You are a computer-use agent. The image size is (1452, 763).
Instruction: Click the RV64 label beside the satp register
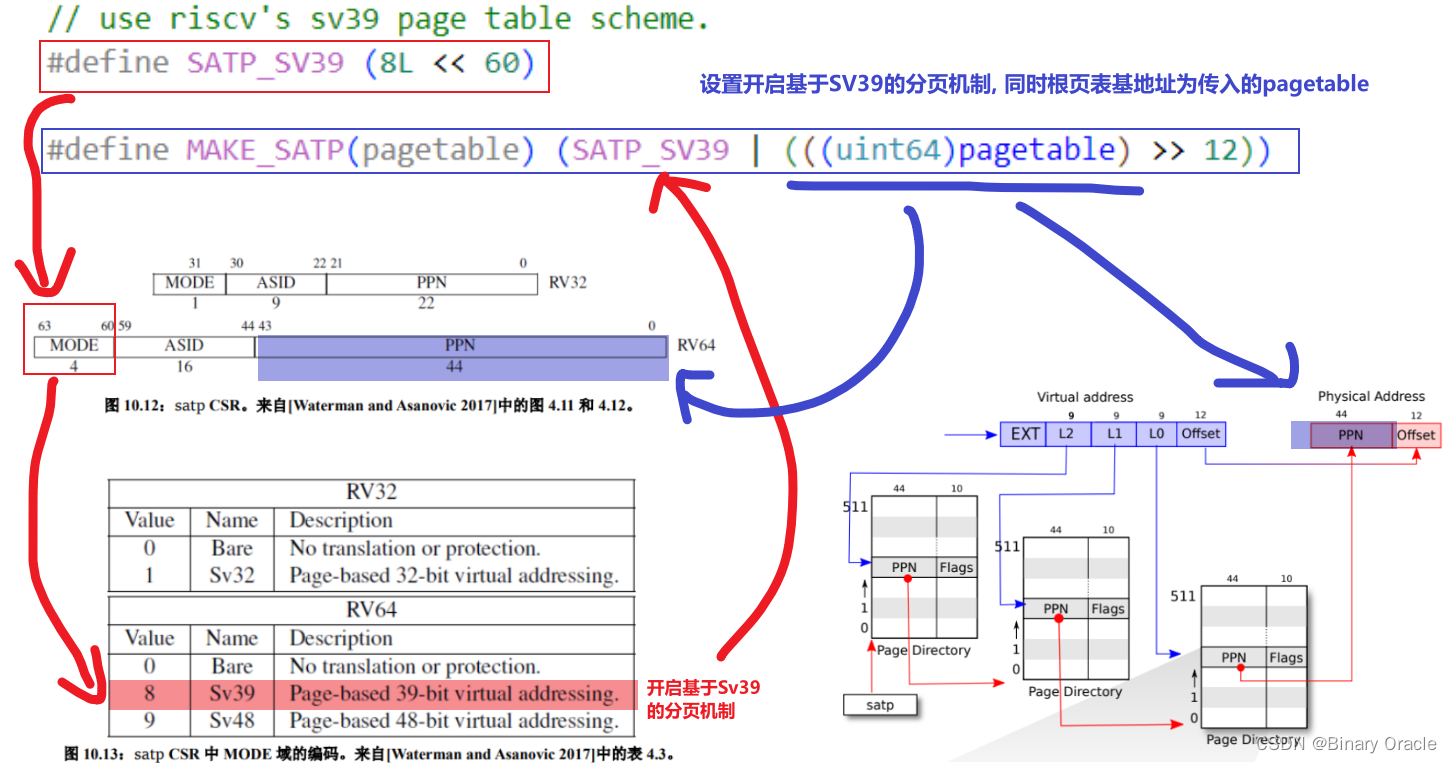tap(696, 346)
